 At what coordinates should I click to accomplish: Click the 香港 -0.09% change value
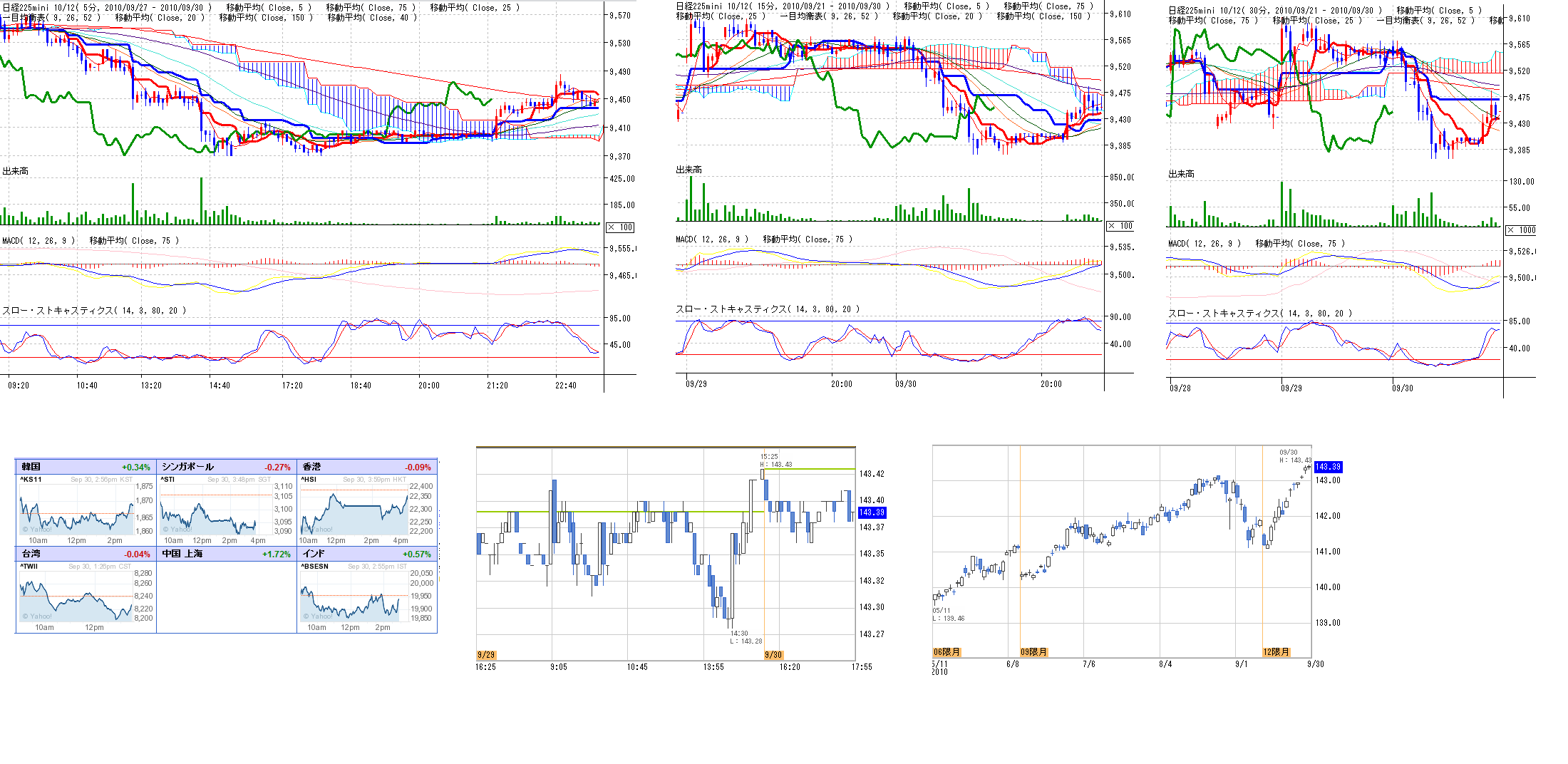coord(418,468)
